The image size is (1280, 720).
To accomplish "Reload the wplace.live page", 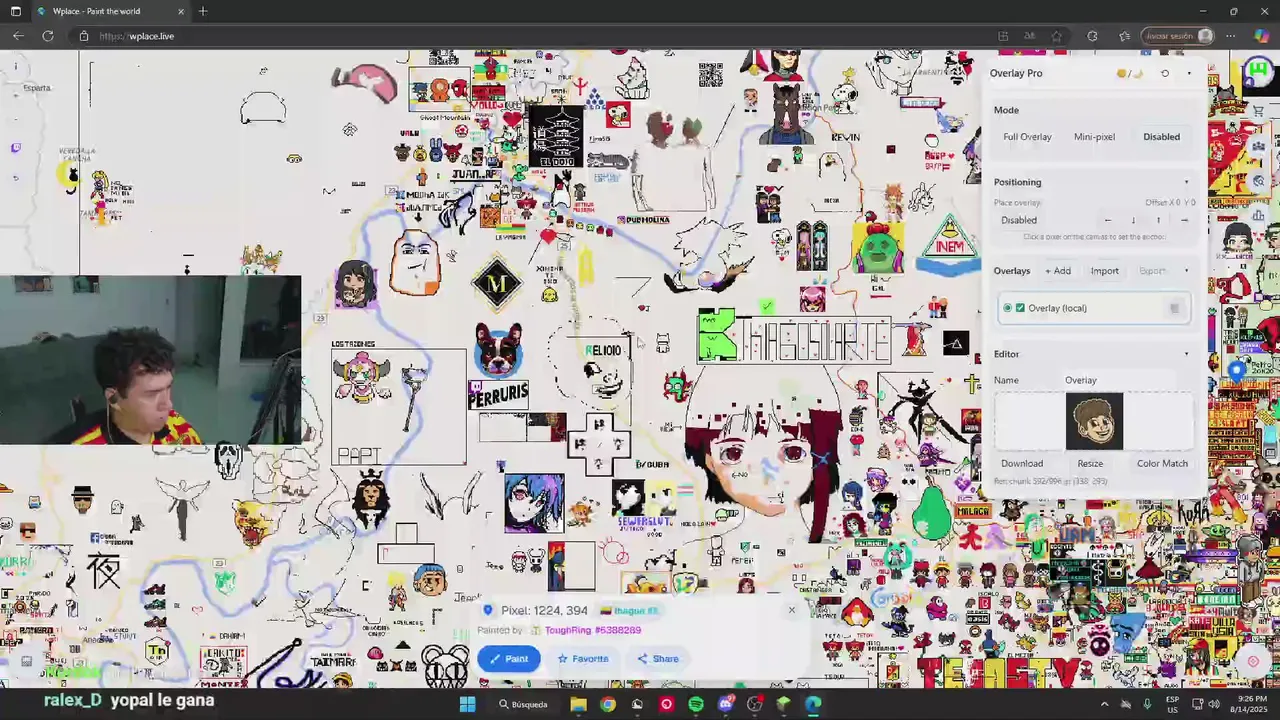I will 48,36.
